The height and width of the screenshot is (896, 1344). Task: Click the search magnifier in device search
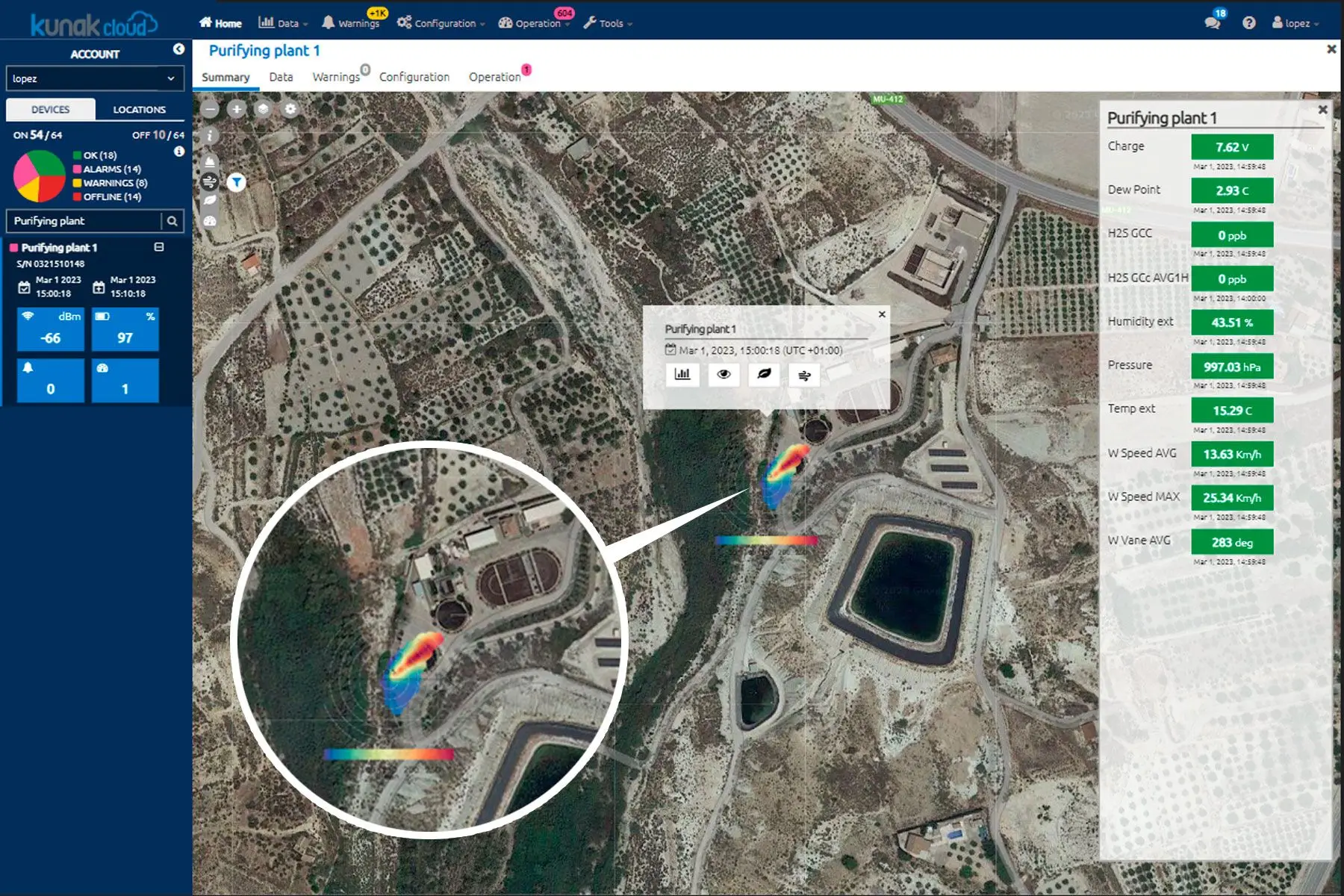172,221
